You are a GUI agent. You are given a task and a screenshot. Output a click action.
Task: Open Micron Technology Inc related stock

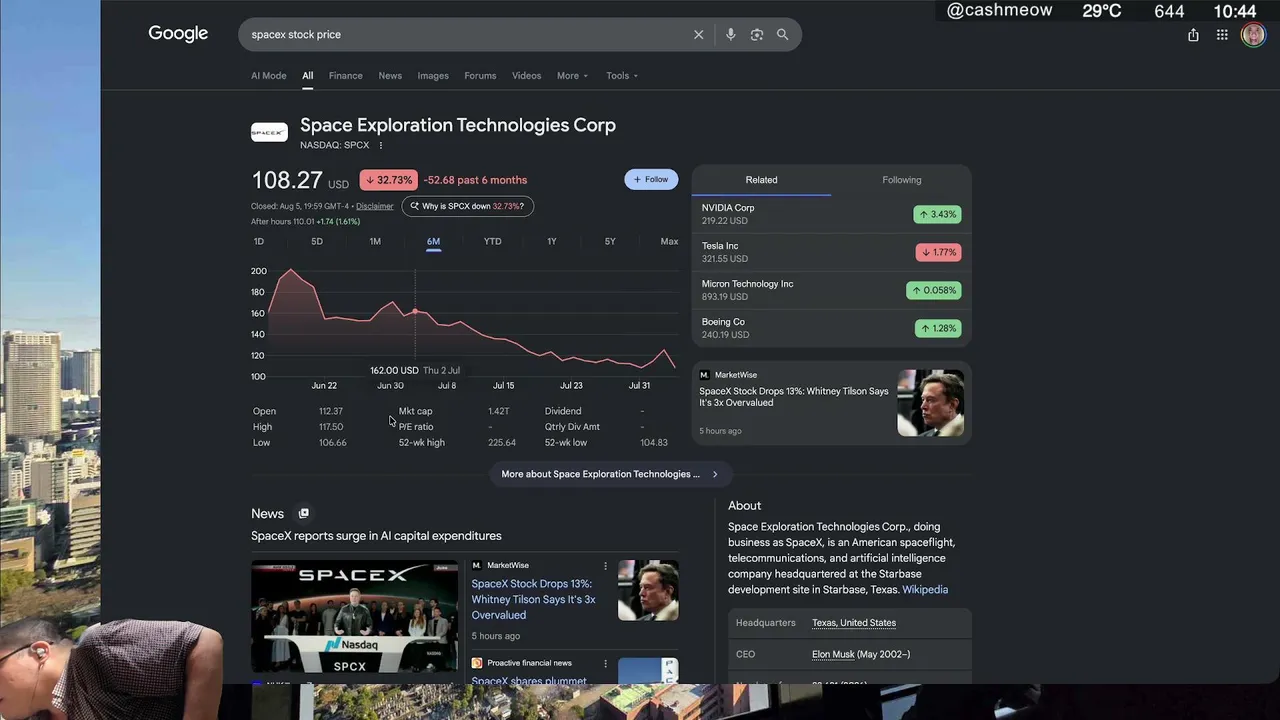tap(831, 290)
